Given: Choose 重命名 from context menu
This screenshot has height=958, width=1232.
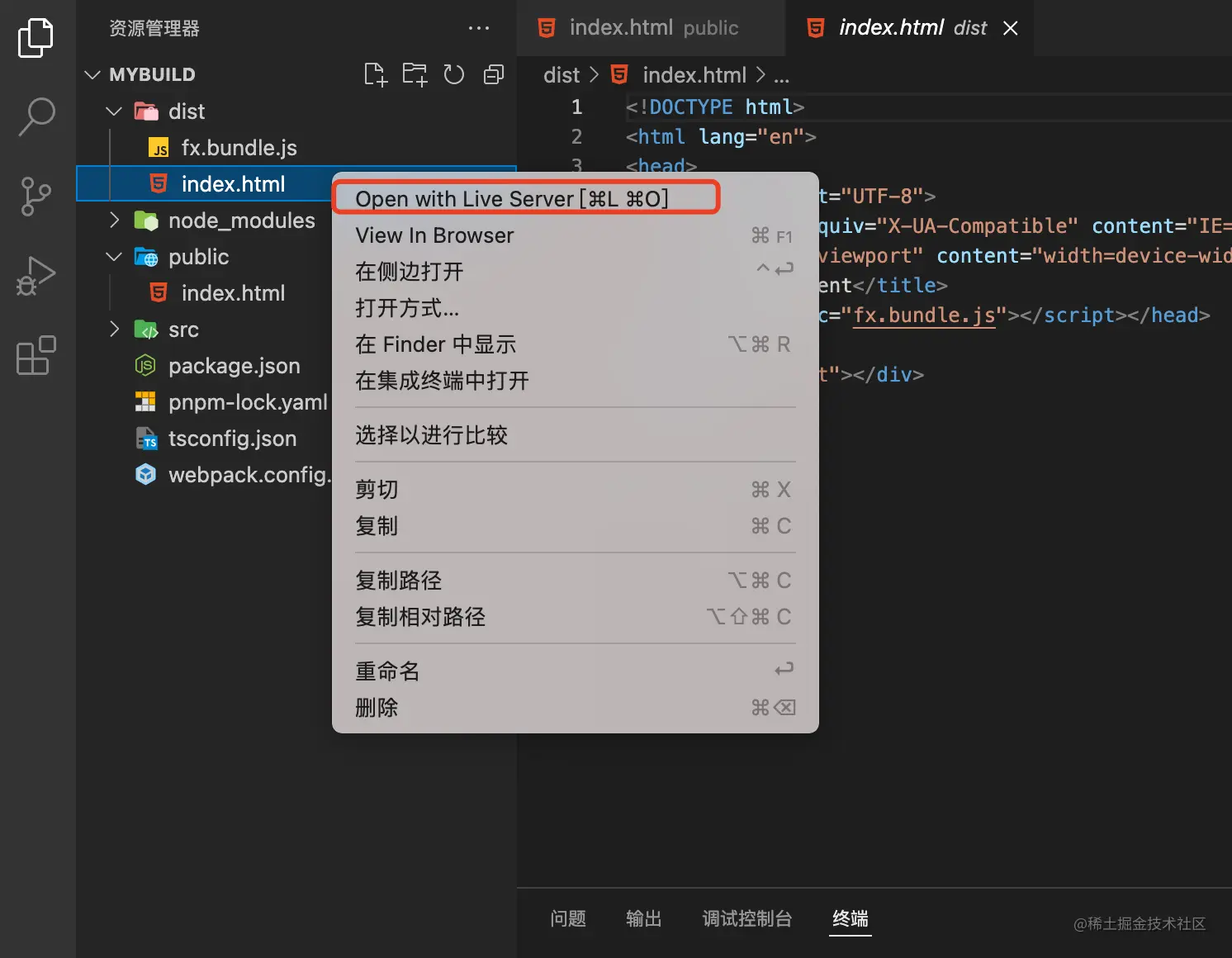Looking at the screenshot, I should click(x=575, y=671).
